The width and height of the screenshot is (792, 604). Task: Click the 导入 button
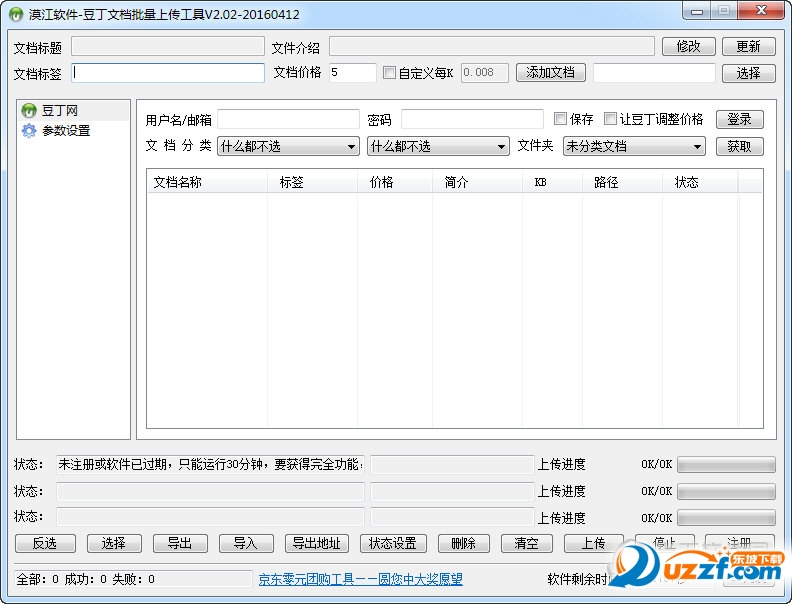[x=246, y=543]
